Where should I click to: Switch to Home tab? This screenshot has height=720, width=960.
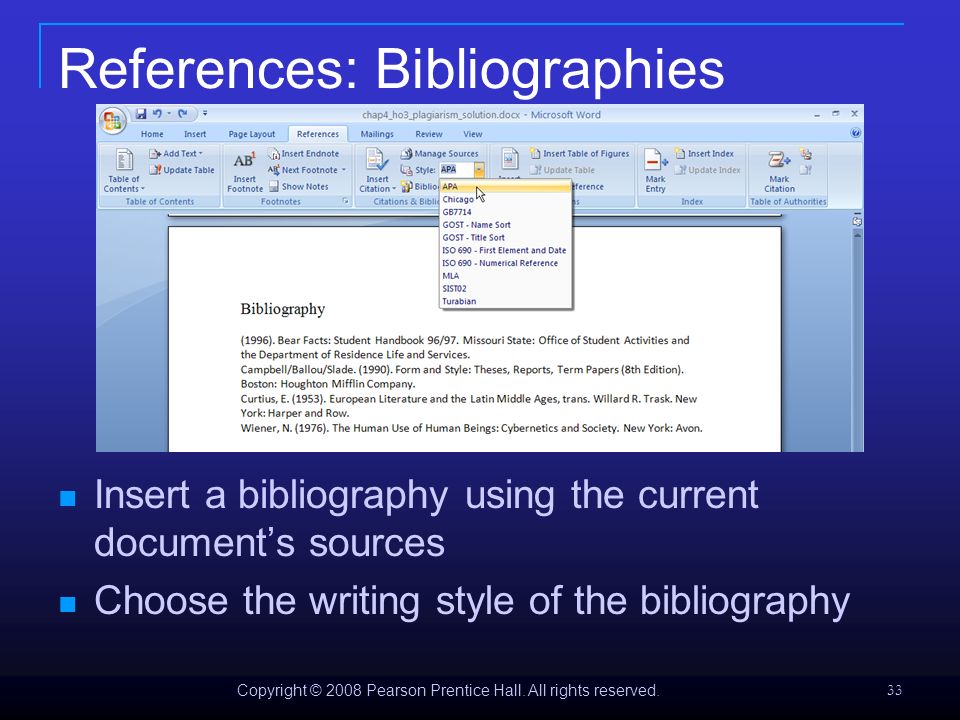click(x=152, y=134)
